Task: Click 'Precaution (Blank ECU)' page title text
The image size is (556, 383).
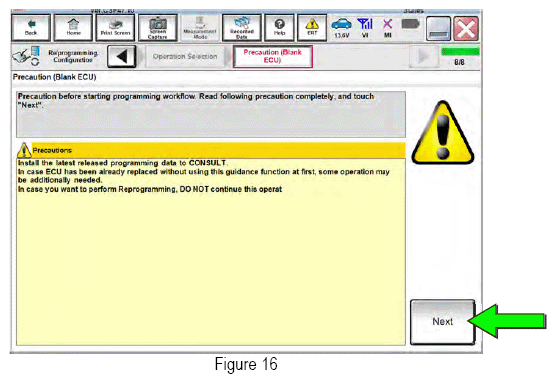Action: point(55,77)
